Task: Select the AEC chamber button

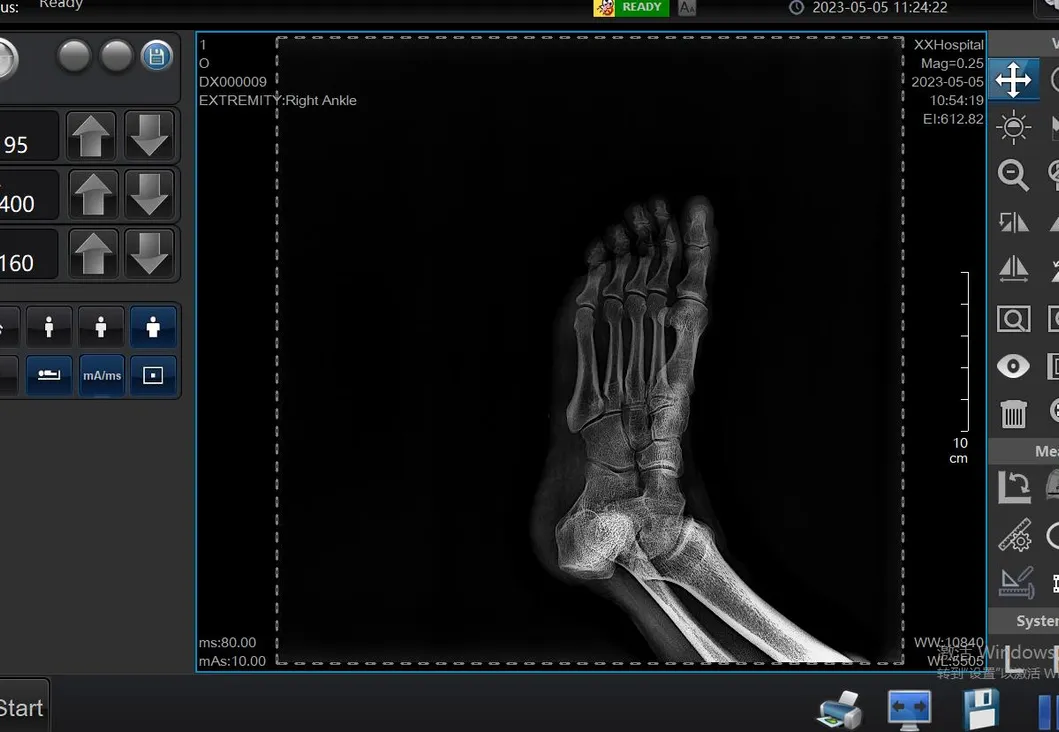Action: pyautogui.click(x=153, y=375)
